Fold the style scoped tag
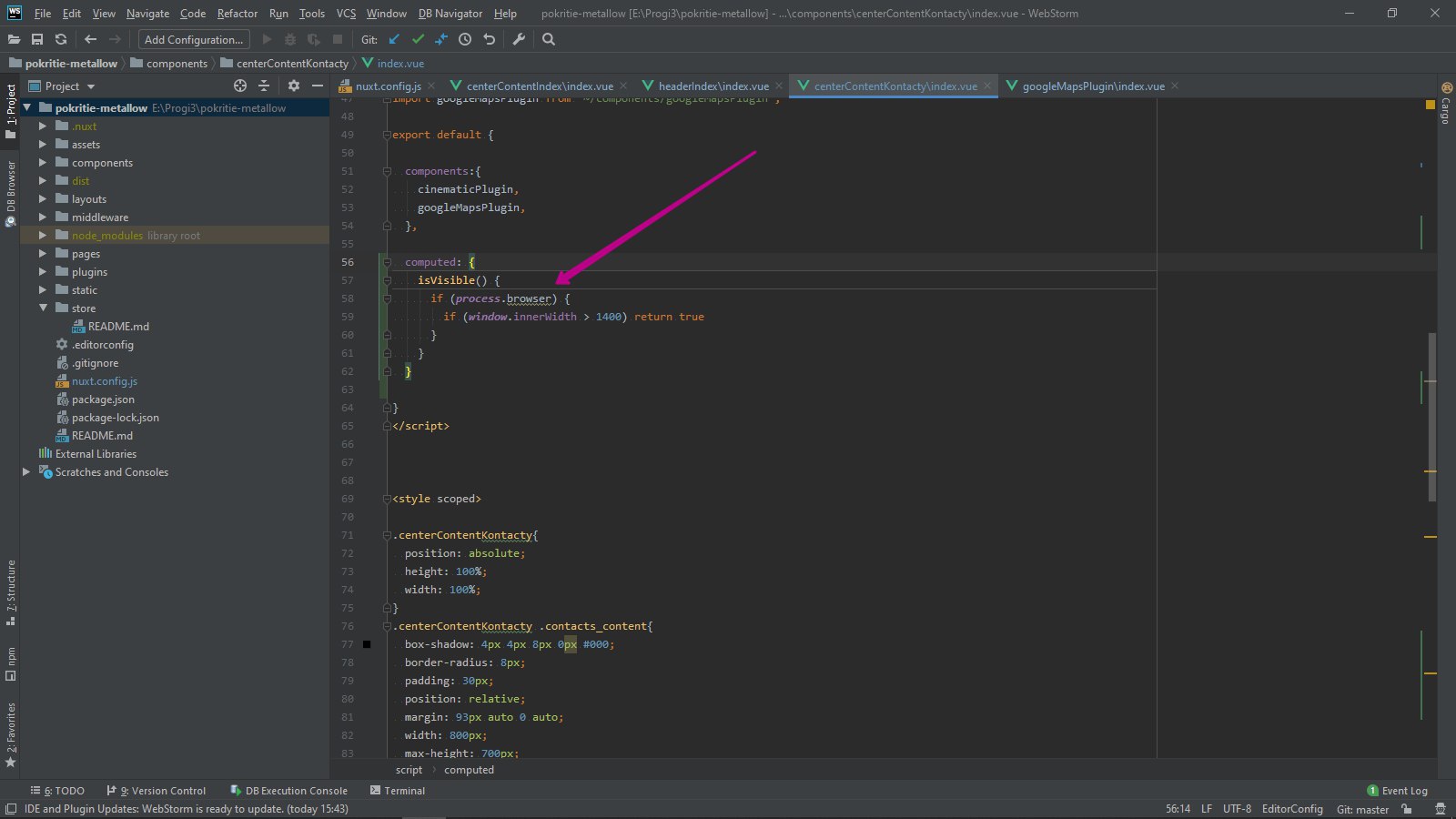This screenshot has height=819, width=1456. point(387,499)
